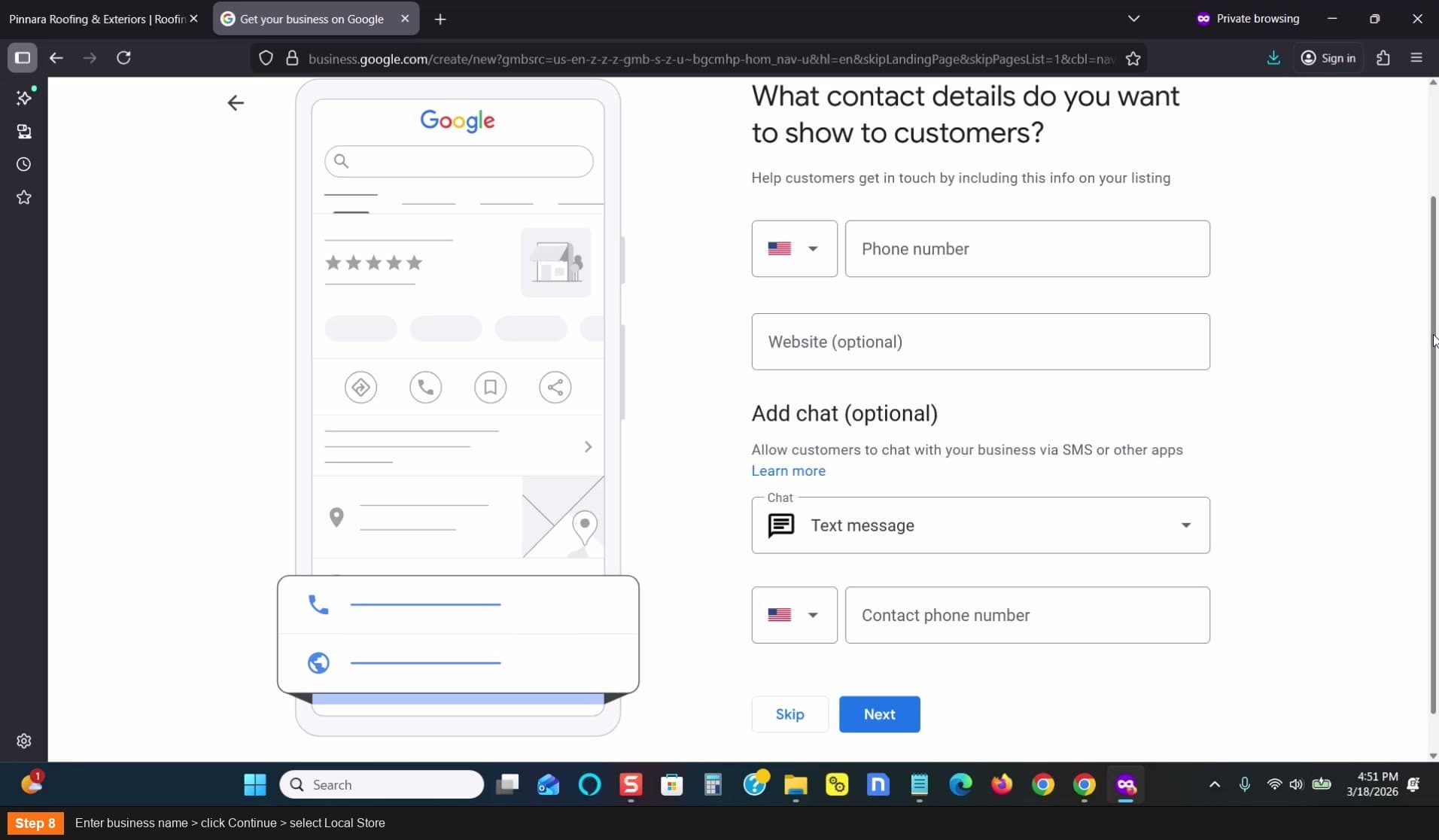Screen dimensions: 1439x840
Task: Expand the Chat Text message dropdown
Action: (x=981, y=525)
